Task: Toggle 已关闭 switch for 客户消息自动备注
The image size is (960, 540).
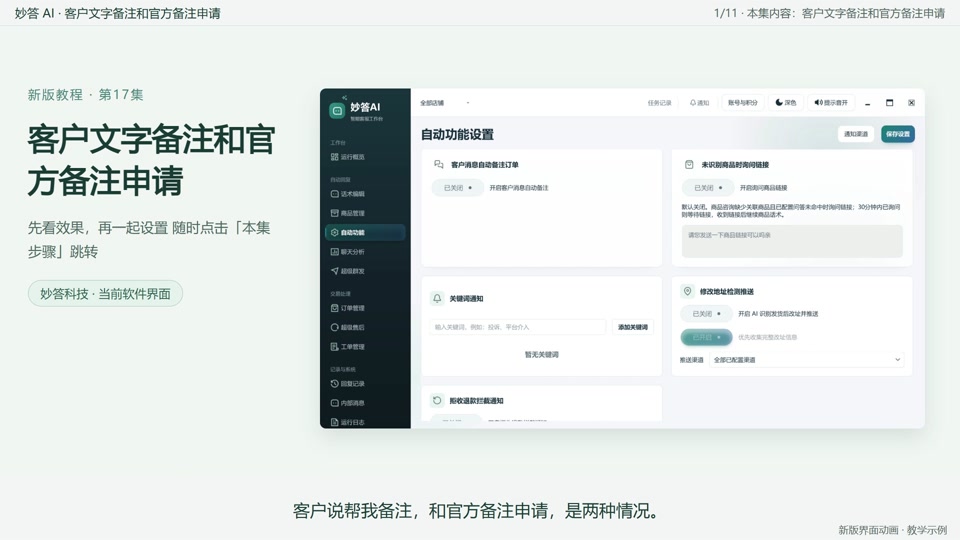Action: [457, 188]
